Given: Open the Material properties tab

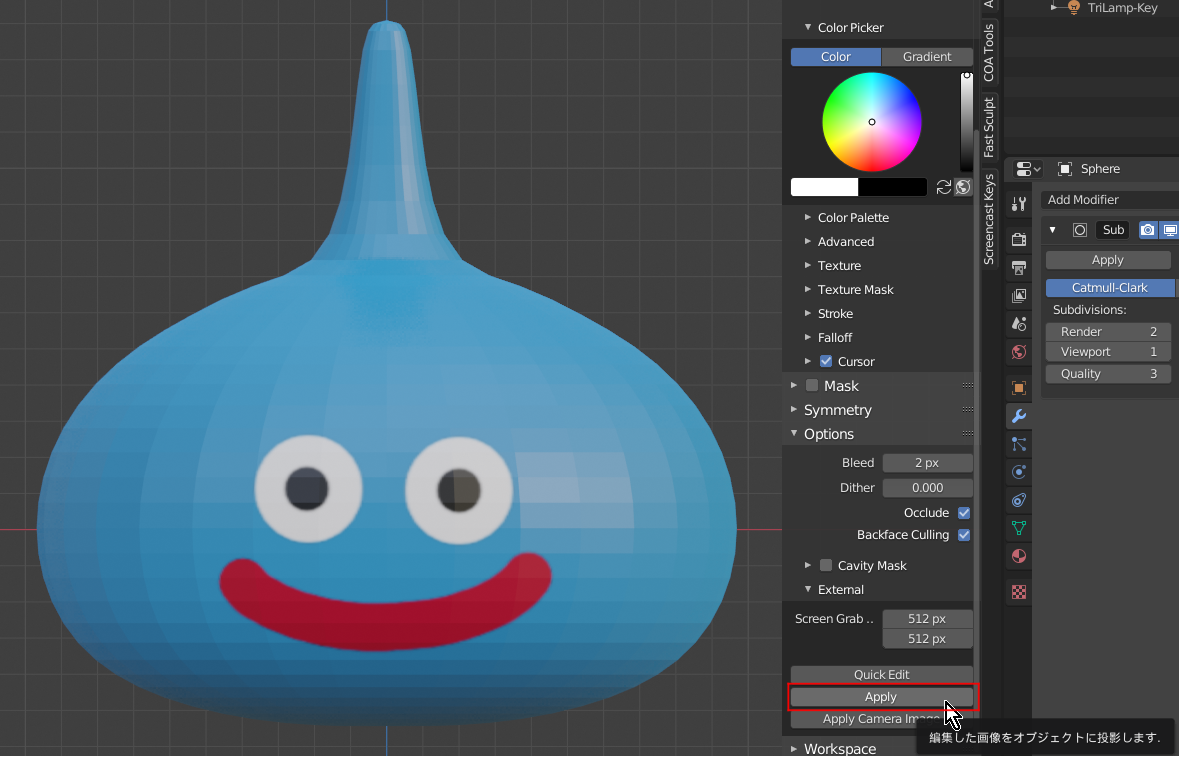Looking at the screenshot, I should 1019,556.
